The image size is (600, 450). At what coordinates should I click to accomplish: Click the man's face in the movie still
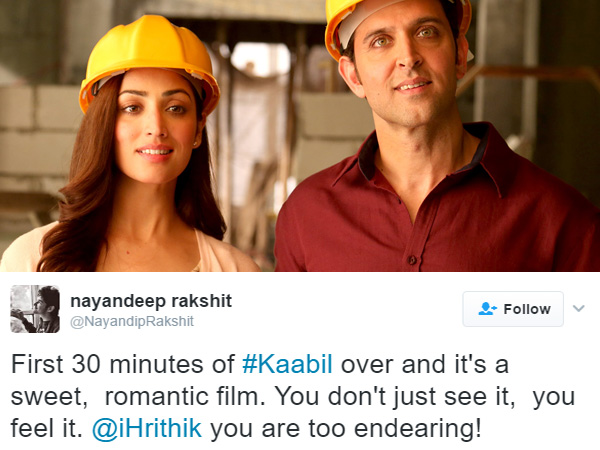(x=406, y=65)
